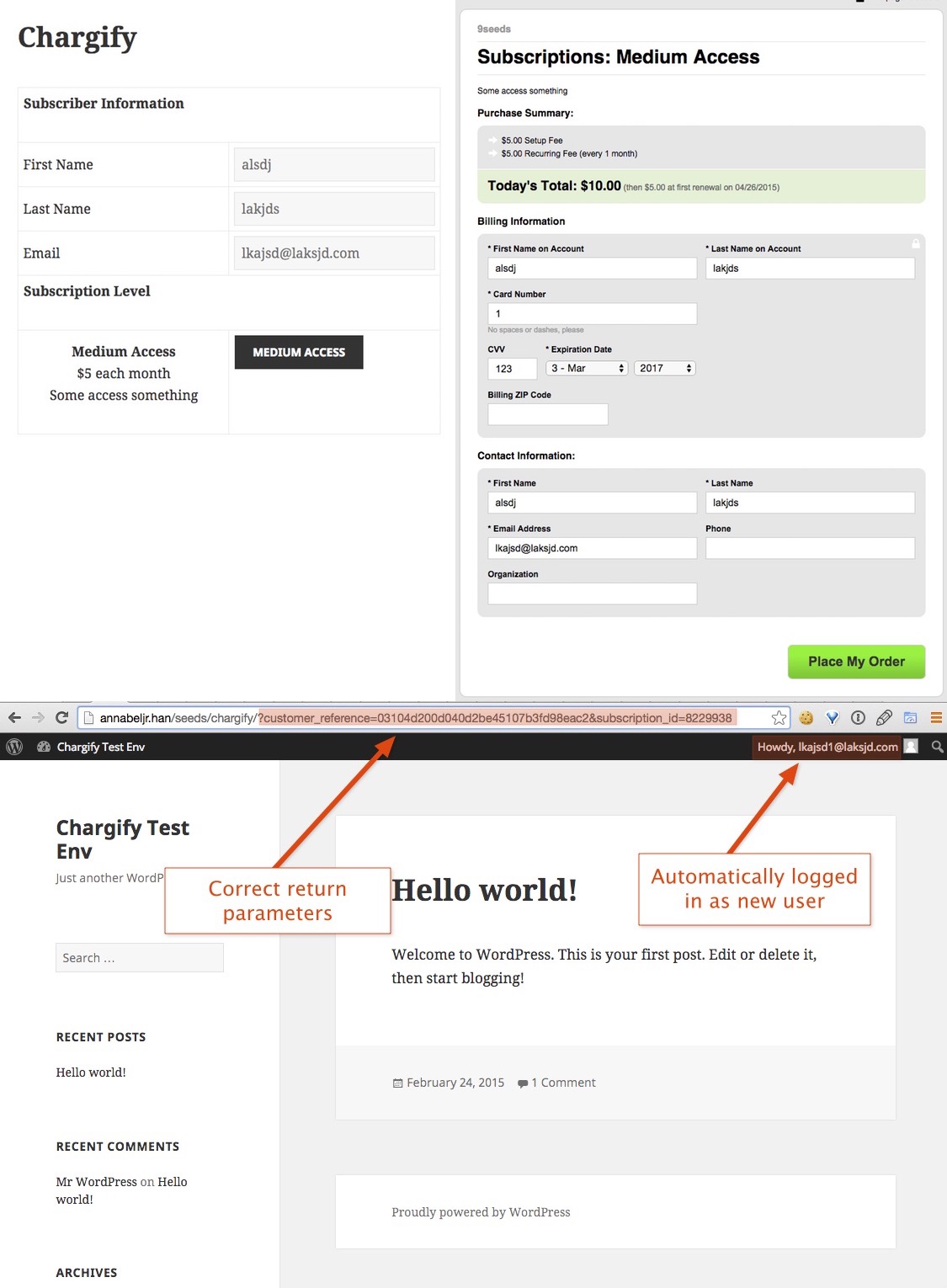The width and height of the screenshot is (947, 1288).
Task: Click the $5.00 Recurring Fee line
Action: click(569, 154)
